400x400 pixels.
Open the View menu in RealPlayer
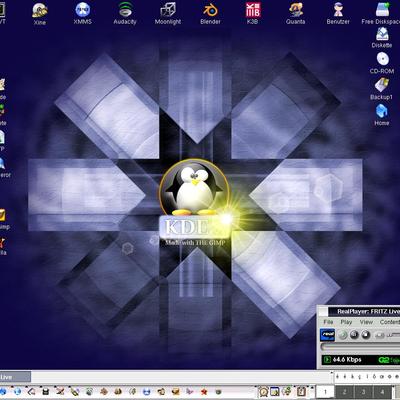pyautogui.click(x=366, y=322)
